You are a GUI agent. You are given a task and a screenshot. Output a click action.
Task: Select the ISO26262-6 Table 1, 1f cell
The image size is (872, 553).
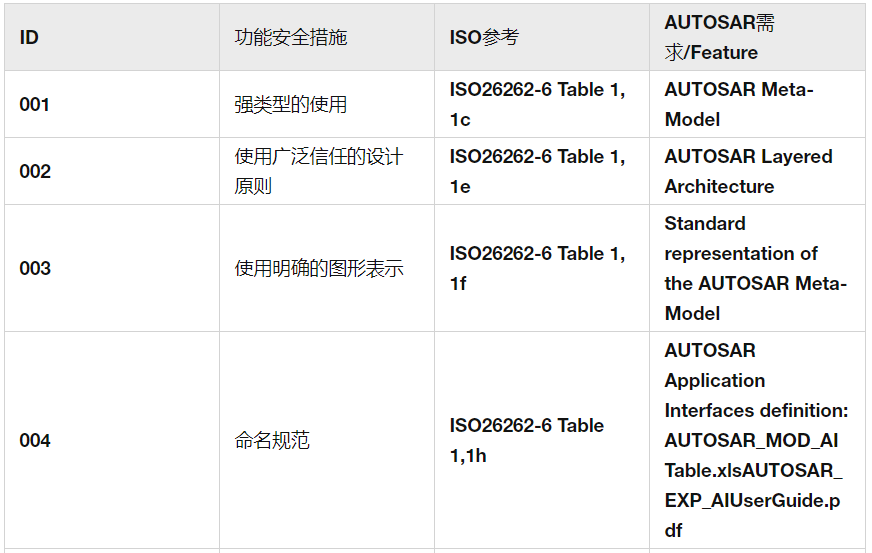tap(537, 268)
